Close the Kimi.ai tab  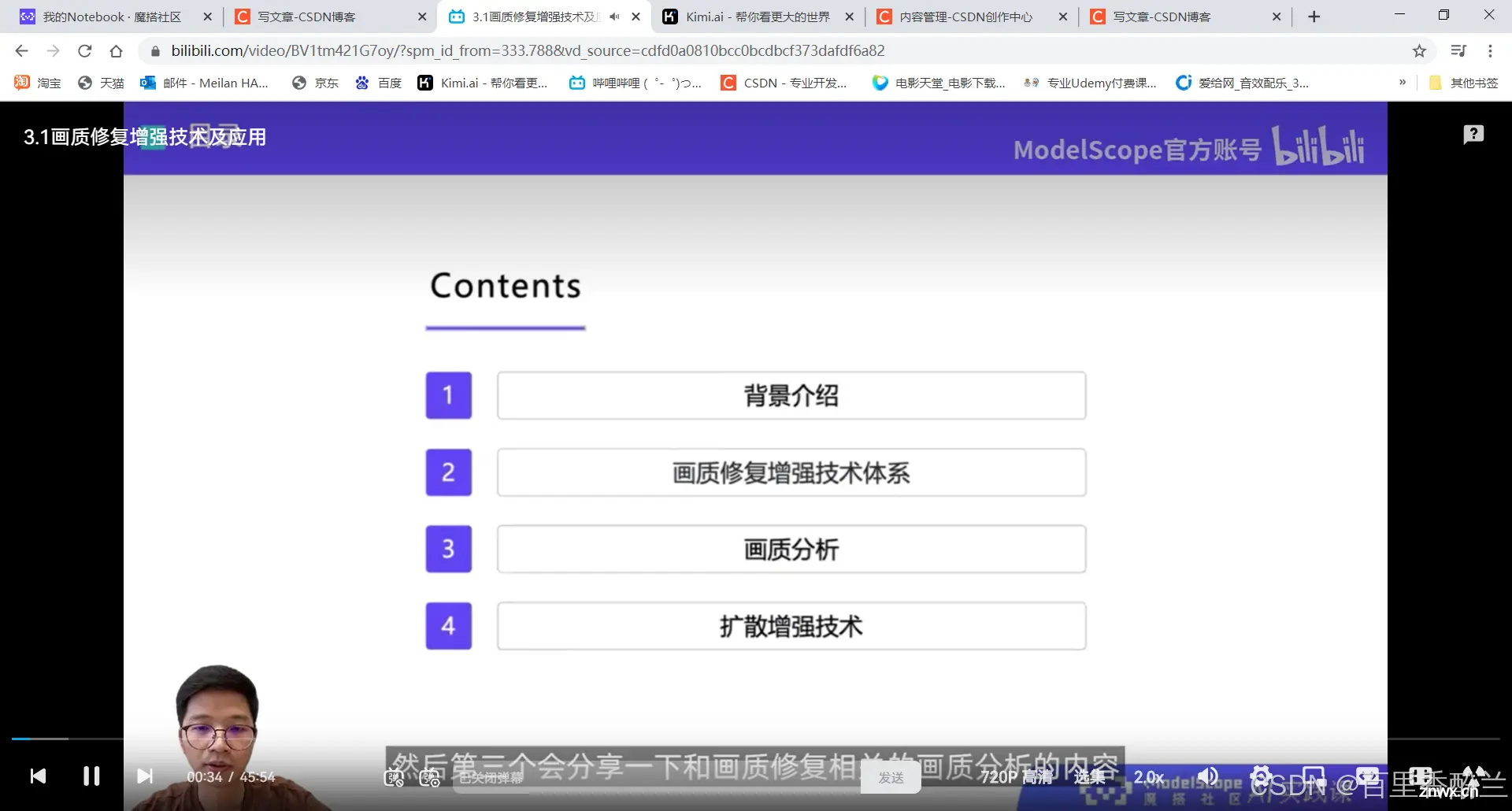pos(850,17)
